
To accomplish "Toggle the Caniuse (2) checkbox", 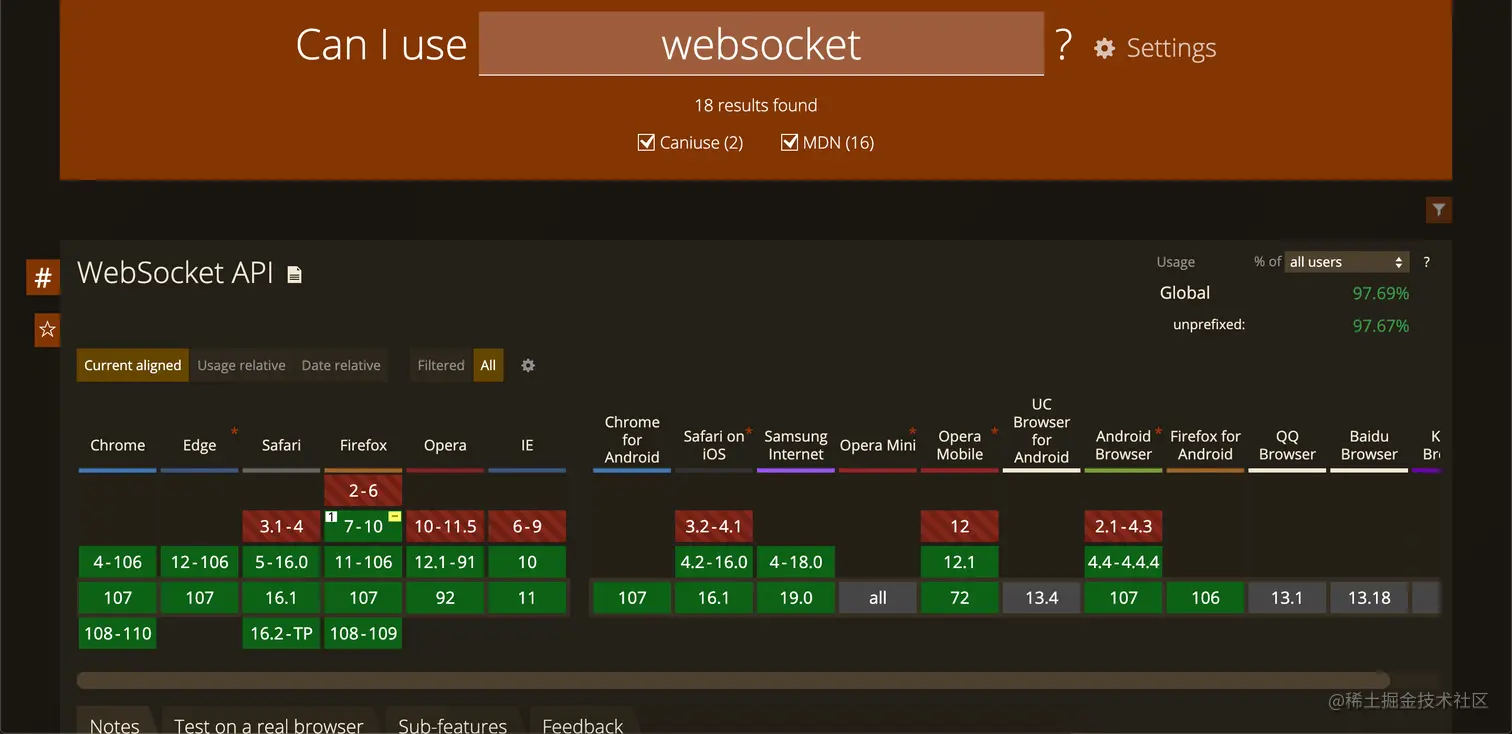I will (646, 142).
